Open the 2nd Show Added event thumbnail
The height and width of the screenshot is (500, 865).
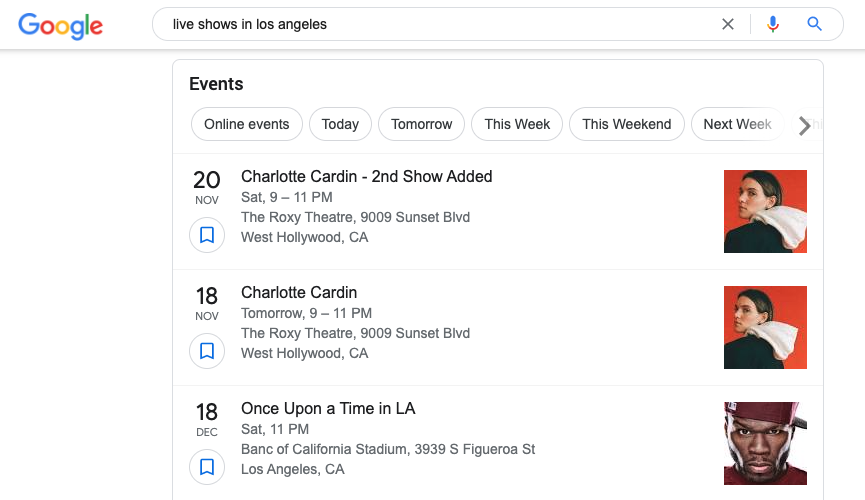tap(765, 211)
